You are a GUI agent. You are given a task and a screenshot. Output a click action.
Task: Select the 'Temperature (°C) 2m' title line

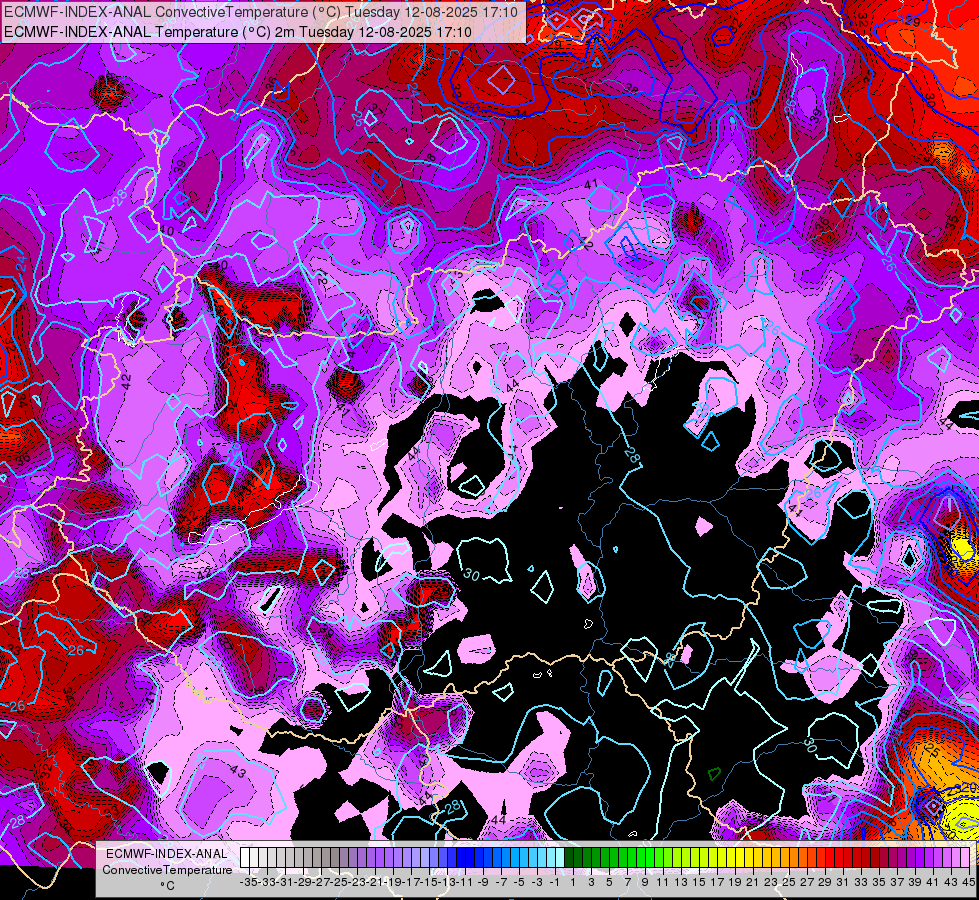coord(237,32)
